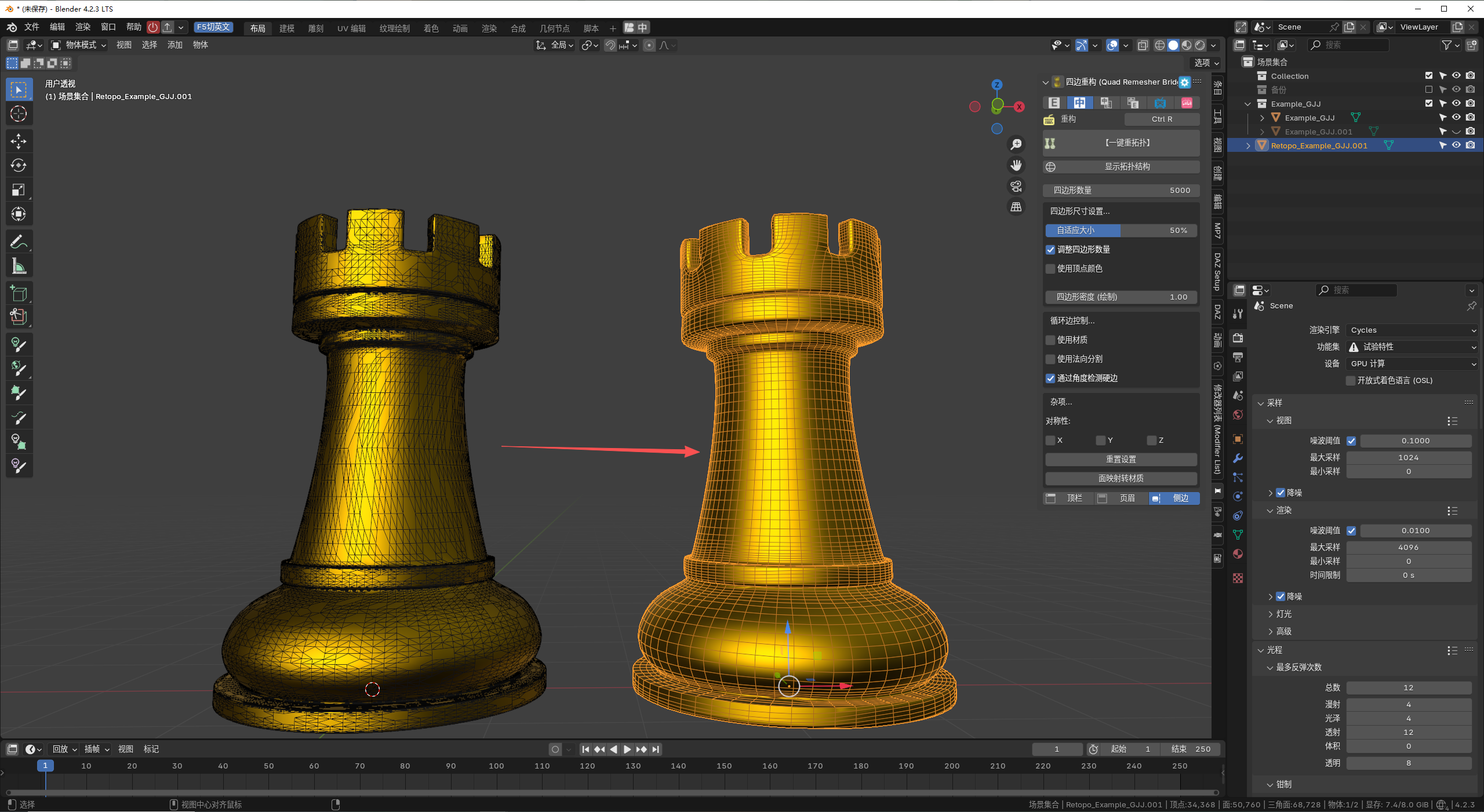Image resolution: width=1484 pixels, height=812 pixels.
Task: Open the 设备 GPU 计算 dropdown
Action: (1412, 364)
